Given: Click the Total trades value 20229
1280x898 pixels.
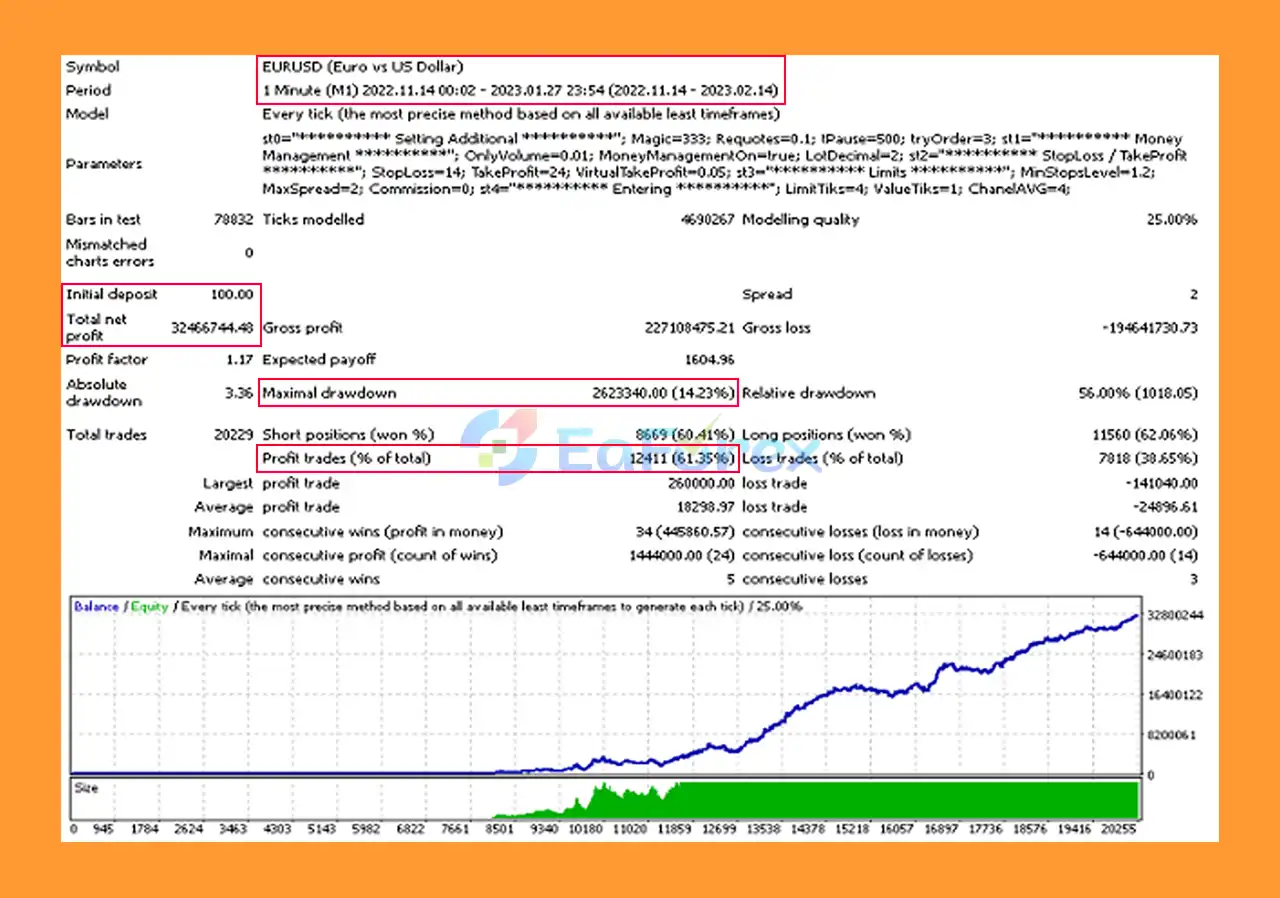Looking at the screenshot, I should pyautogui.click(x=232, y=435).
